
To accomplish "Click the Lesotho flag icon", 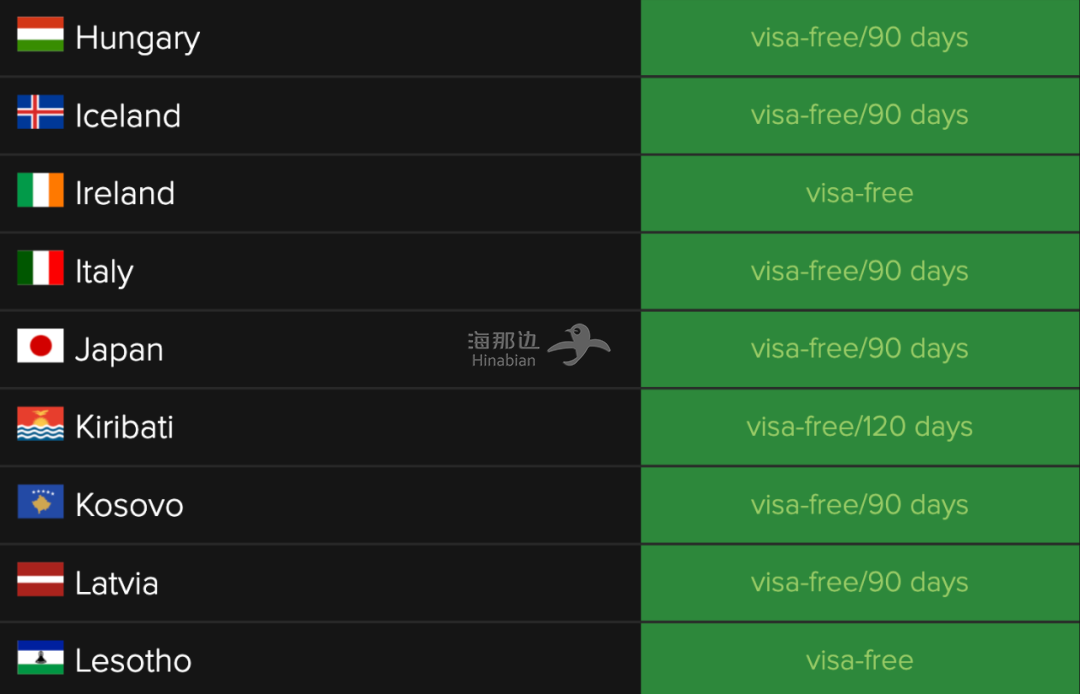I will click(41, 658).
